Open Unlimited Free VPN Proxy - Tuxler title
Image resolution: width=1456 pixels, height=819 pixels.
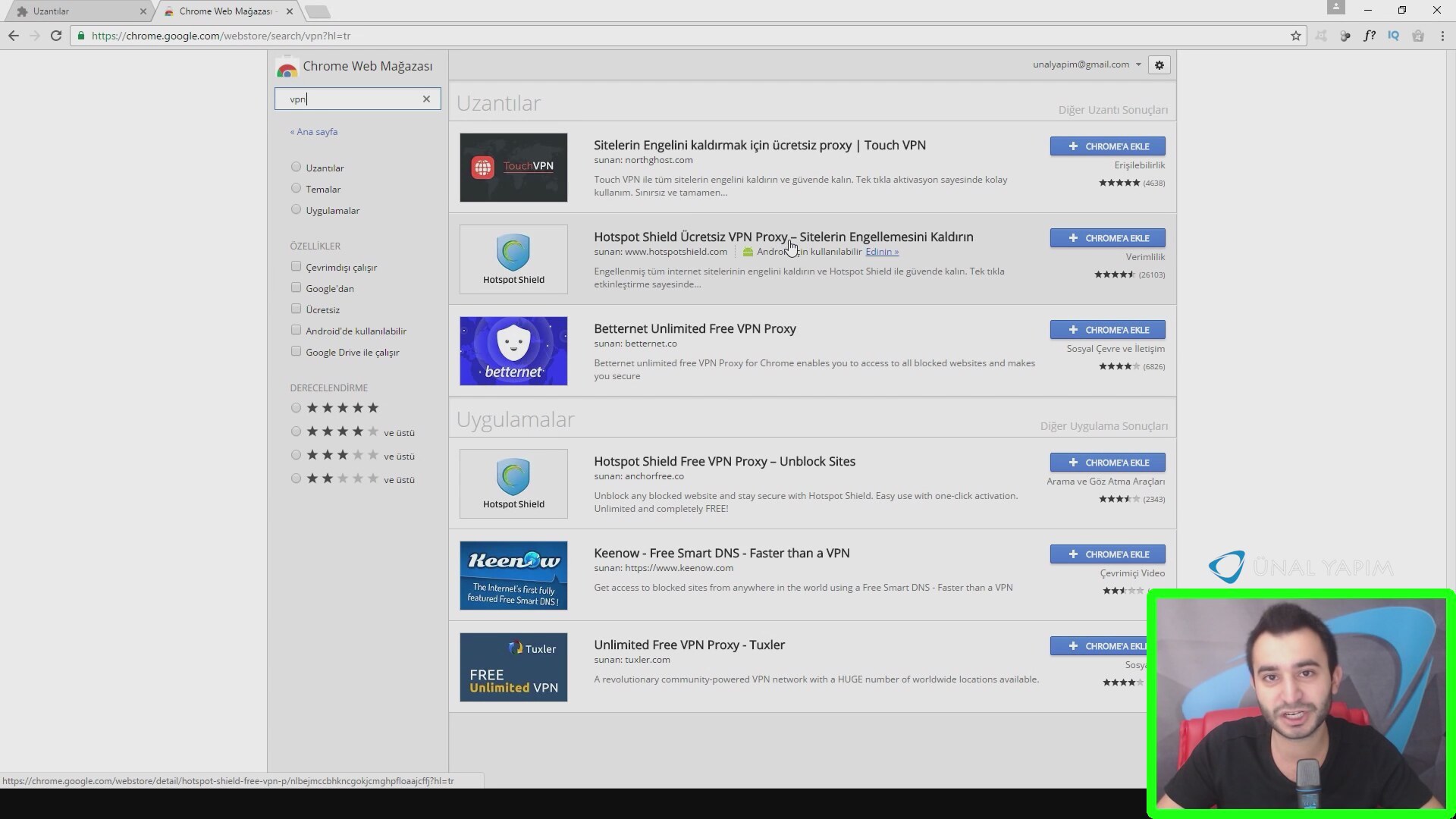point(689,645)
